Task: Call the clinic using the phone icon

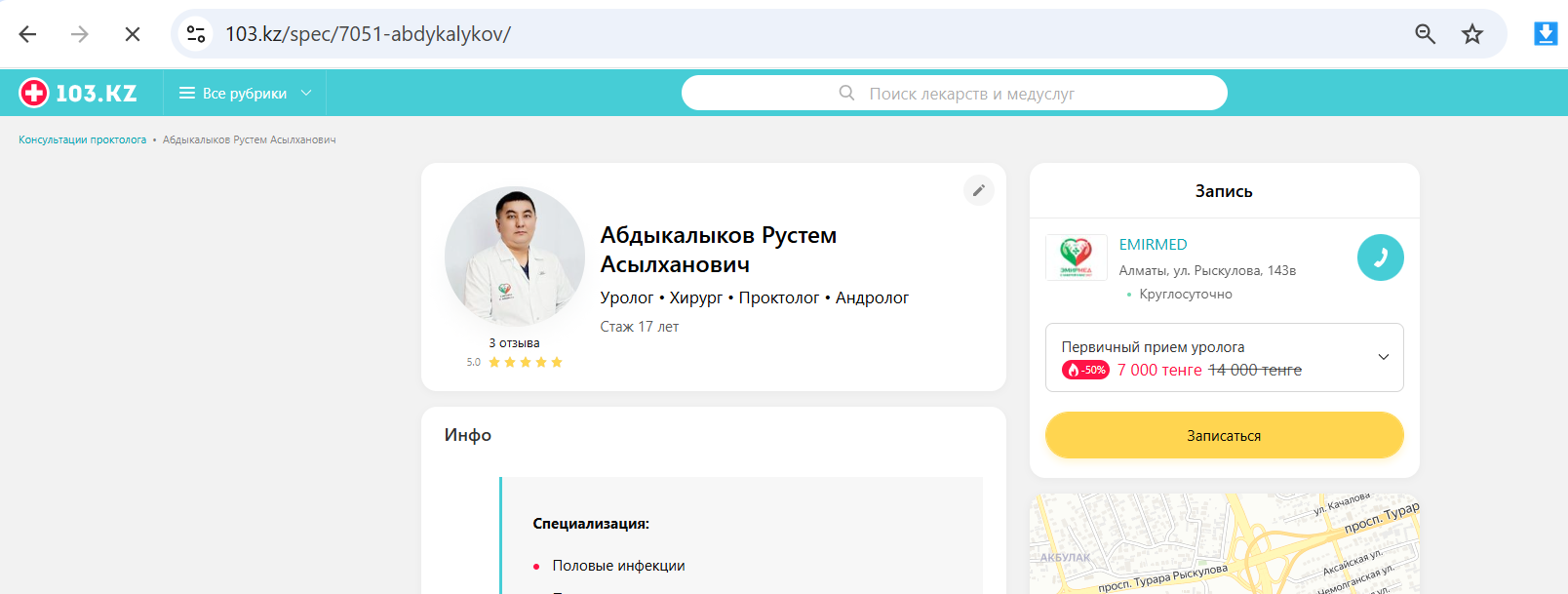Action: point(1381,257)
